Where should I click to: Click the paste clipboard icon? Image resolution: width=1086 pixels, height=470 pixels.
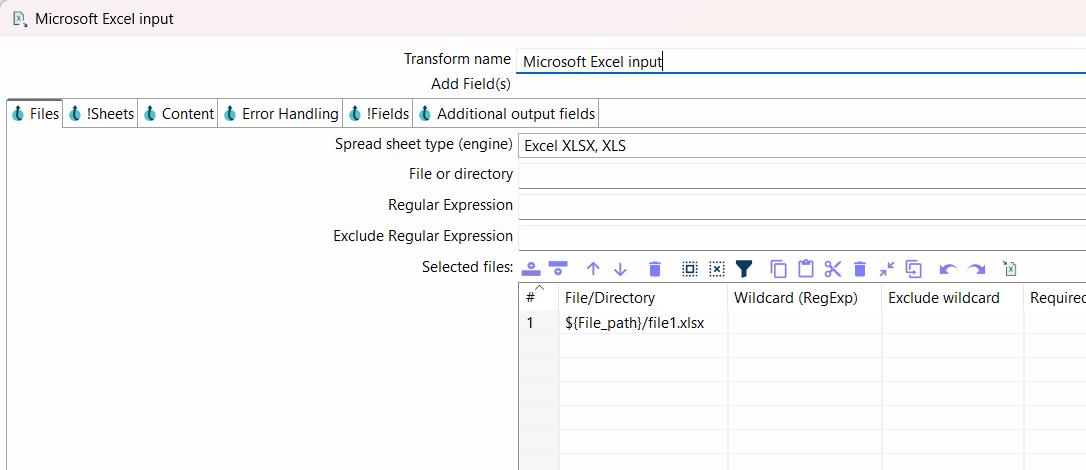coord(806,268)
